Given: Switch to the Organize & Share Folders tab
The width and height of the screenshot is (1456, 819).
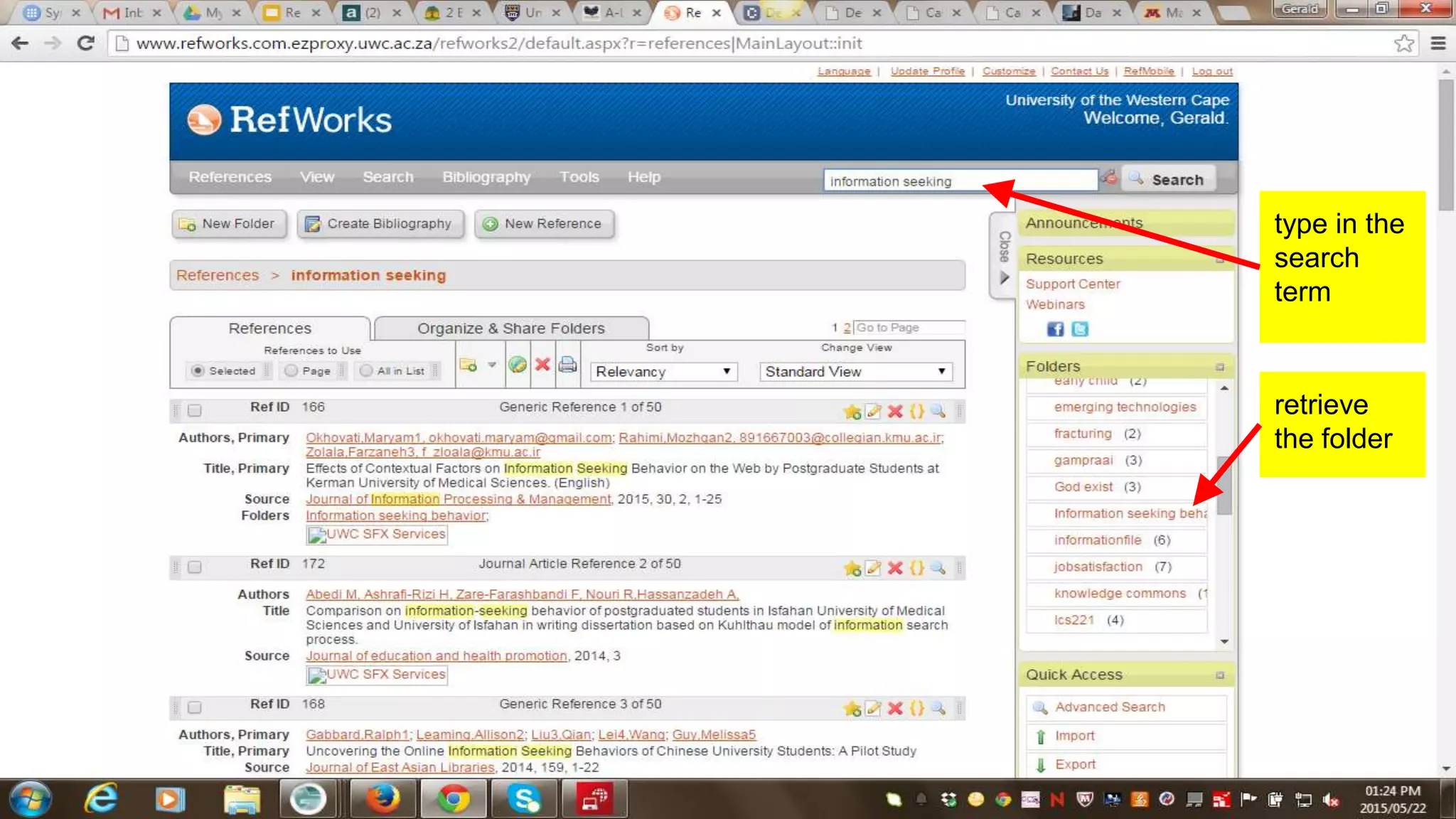Looking at the screenshot, I should (511, 328).
